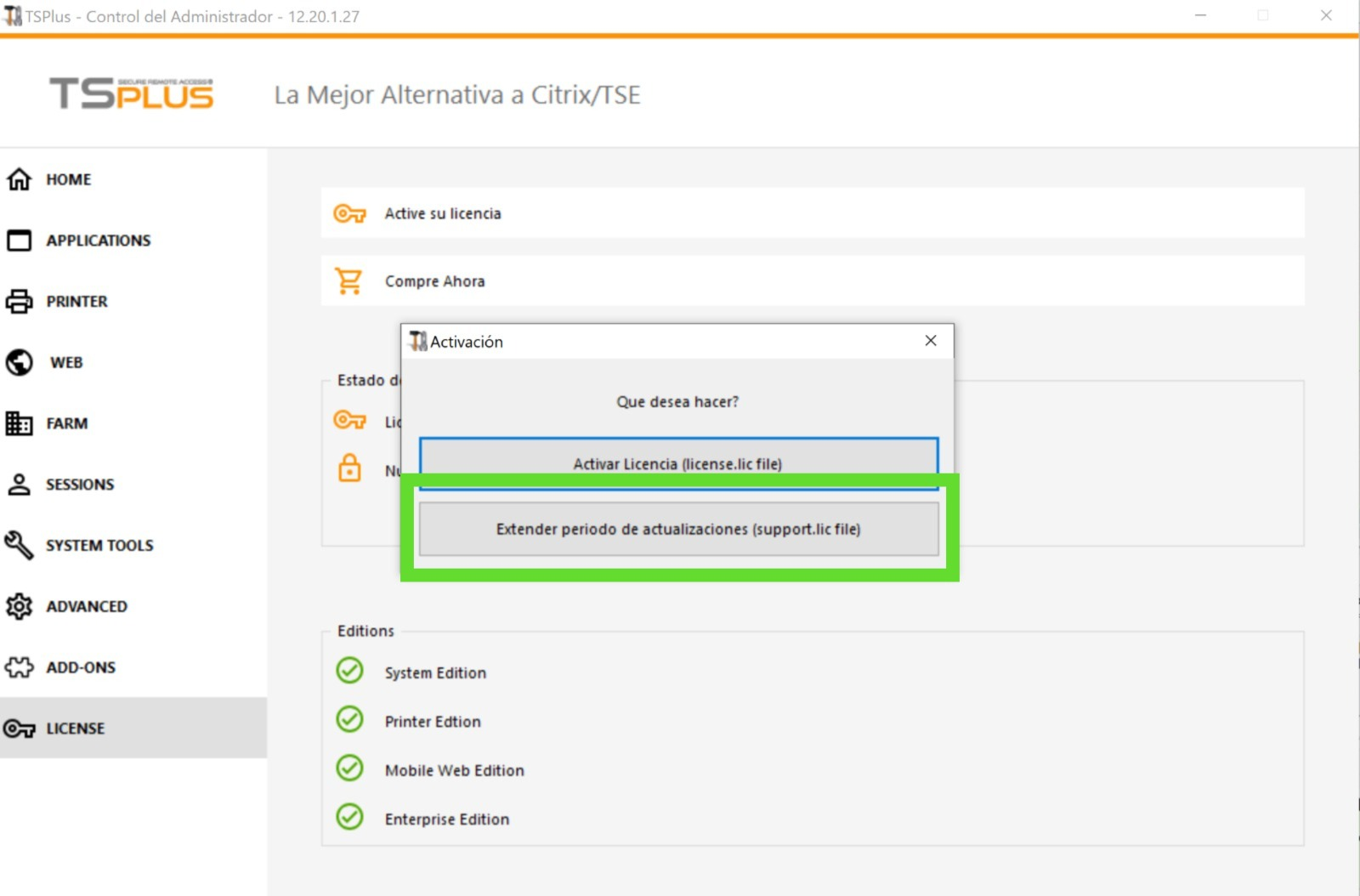Viewport: 1360px width, 896px height.
Task: Click the Compre Ahora purchase bar
Action: 813,281
